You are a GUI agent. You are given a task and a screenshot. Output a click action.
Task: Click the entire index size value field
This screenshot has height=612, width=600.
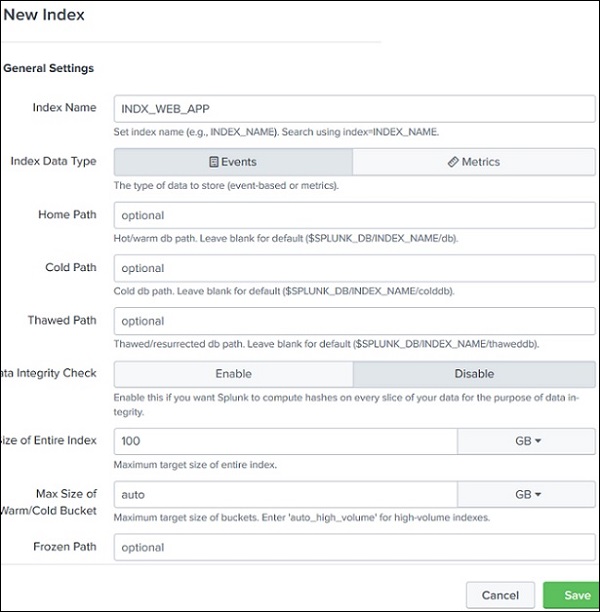[285, 441]
